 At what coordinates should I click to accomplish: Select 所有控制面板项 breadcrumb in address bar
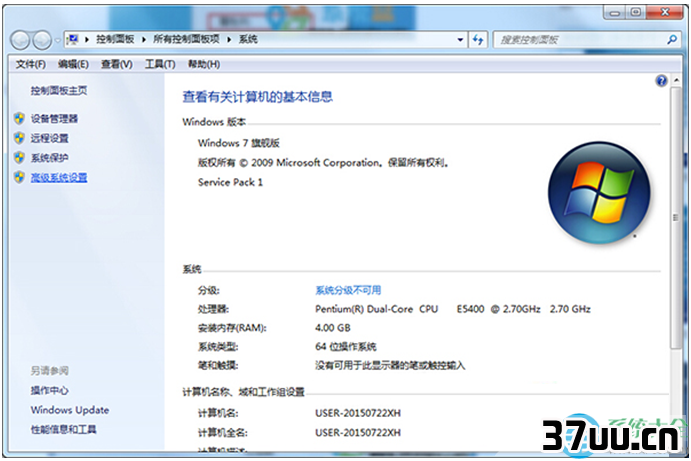(x=186, y=39)
